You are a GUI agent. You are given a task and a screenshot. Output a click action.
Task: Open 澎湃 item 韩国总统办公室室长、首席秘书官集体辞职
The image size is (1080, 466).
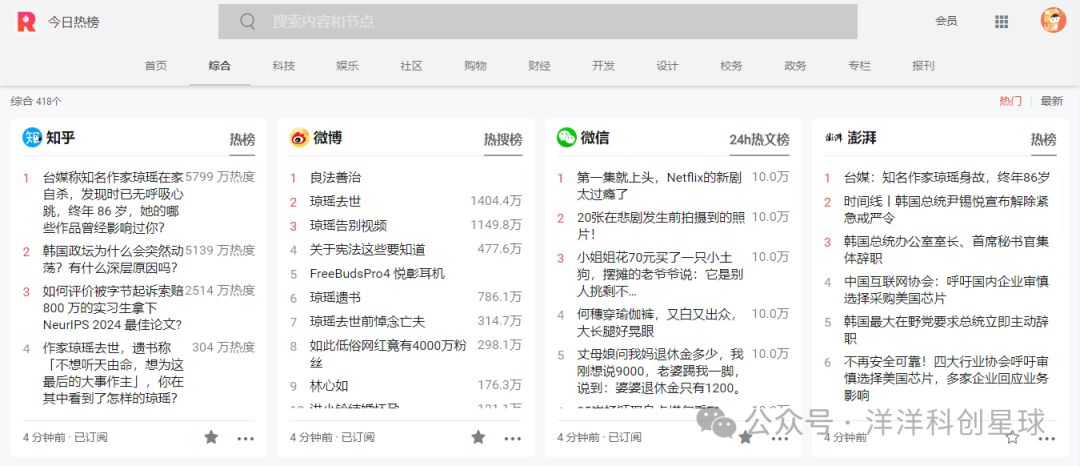tap(947, 250)
